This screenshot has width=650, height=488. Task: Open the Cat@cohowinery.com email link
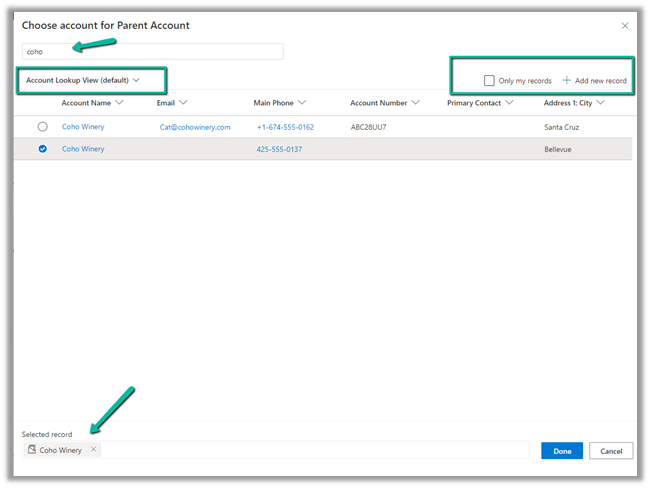point(195,127)
